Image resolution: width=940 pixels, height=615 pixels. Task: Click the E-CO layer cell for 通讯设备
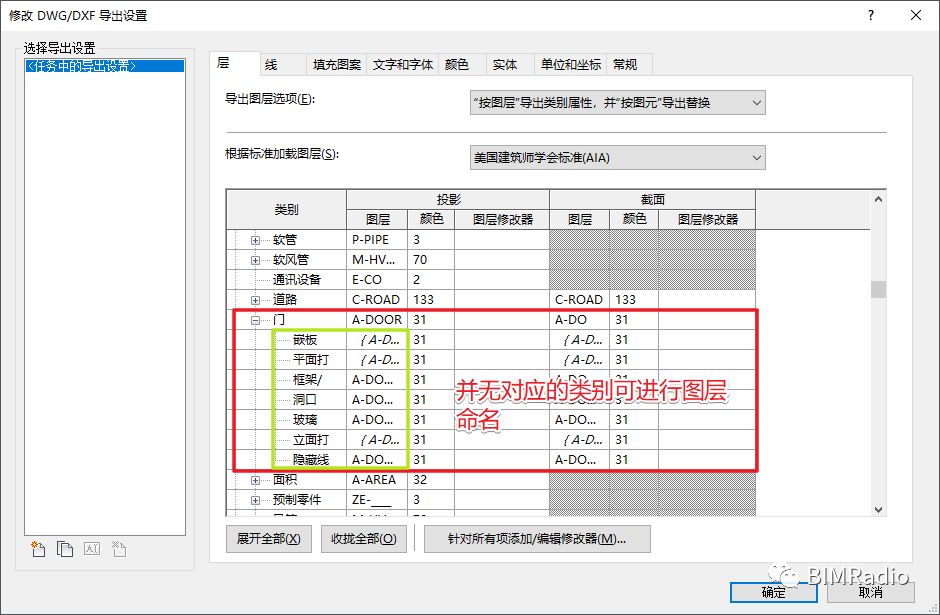tap(377, 280)
